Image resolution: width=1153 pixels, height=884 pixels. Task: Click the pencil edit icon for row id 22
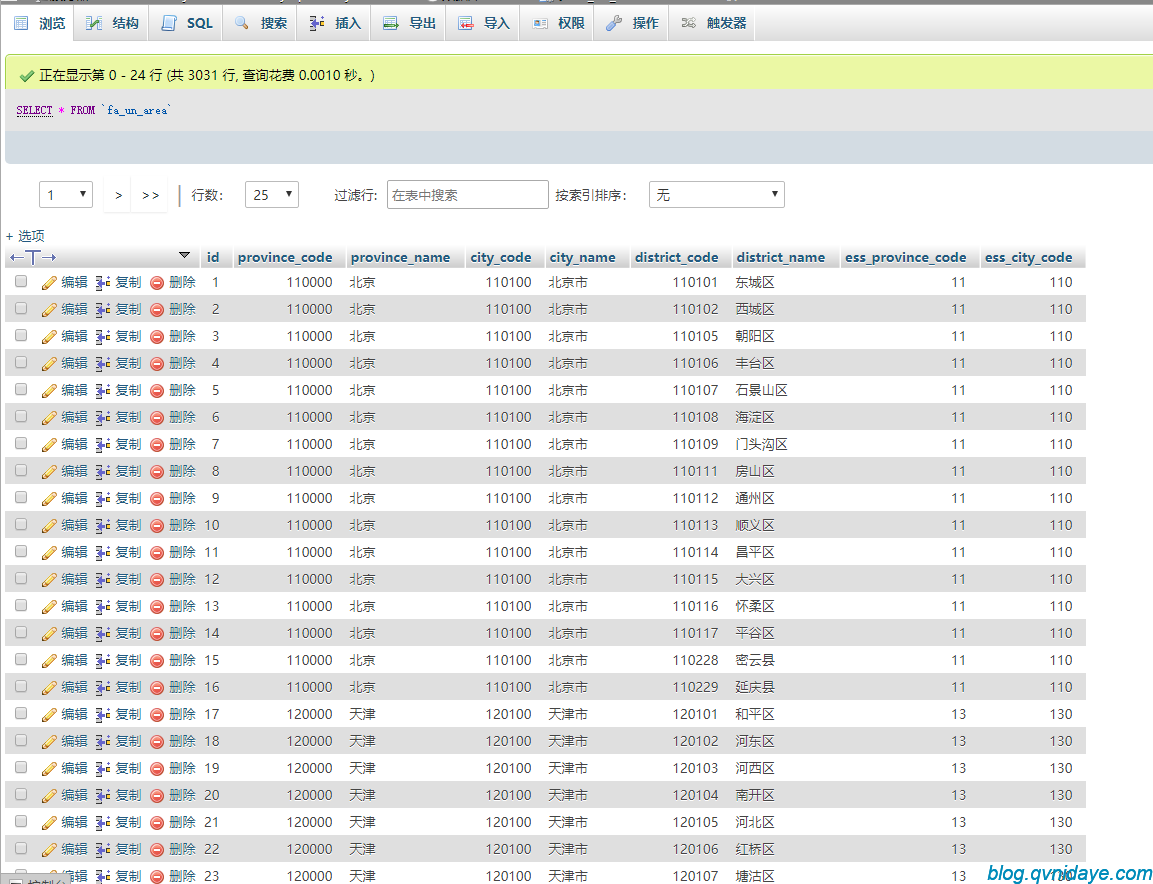tap(49, 849)
